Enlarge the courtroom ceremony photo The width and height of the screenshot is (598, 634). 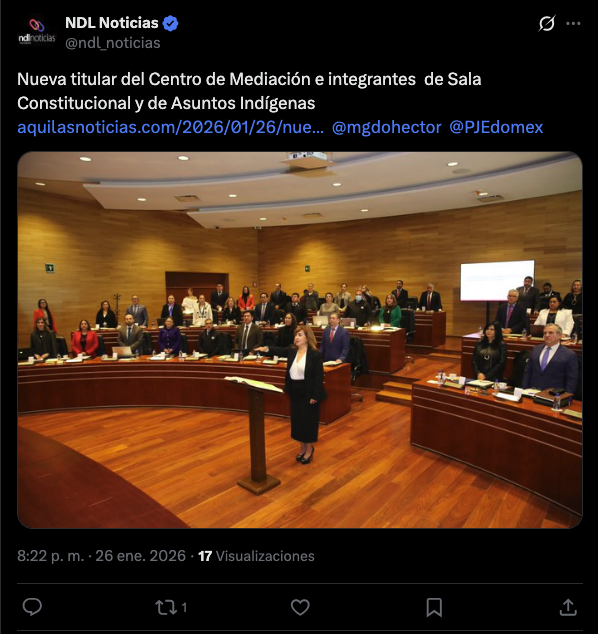tap(300, 340)
